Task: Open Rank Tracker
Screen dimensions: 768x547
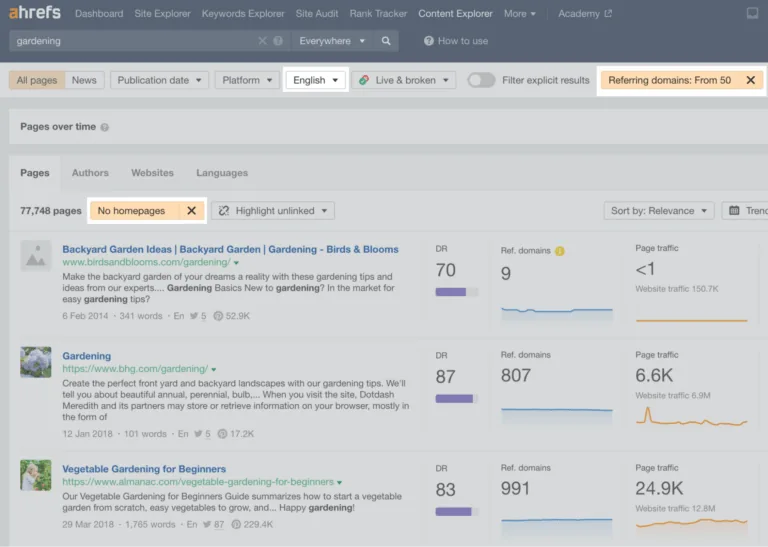Action: [378, 14]
